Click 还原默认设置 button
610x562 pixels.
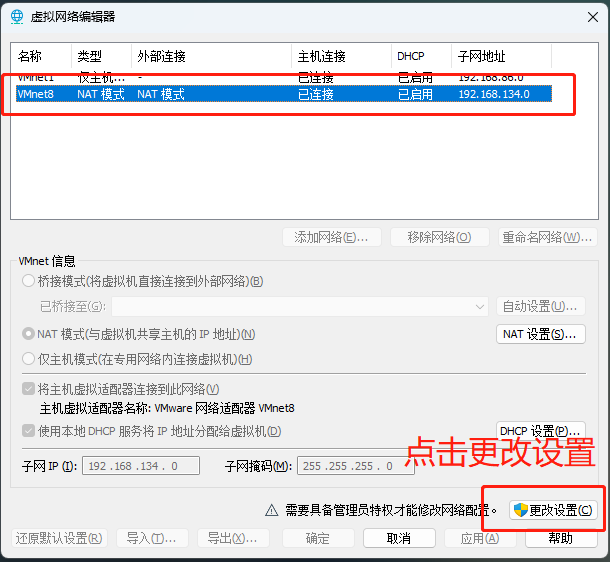(59, 538)
